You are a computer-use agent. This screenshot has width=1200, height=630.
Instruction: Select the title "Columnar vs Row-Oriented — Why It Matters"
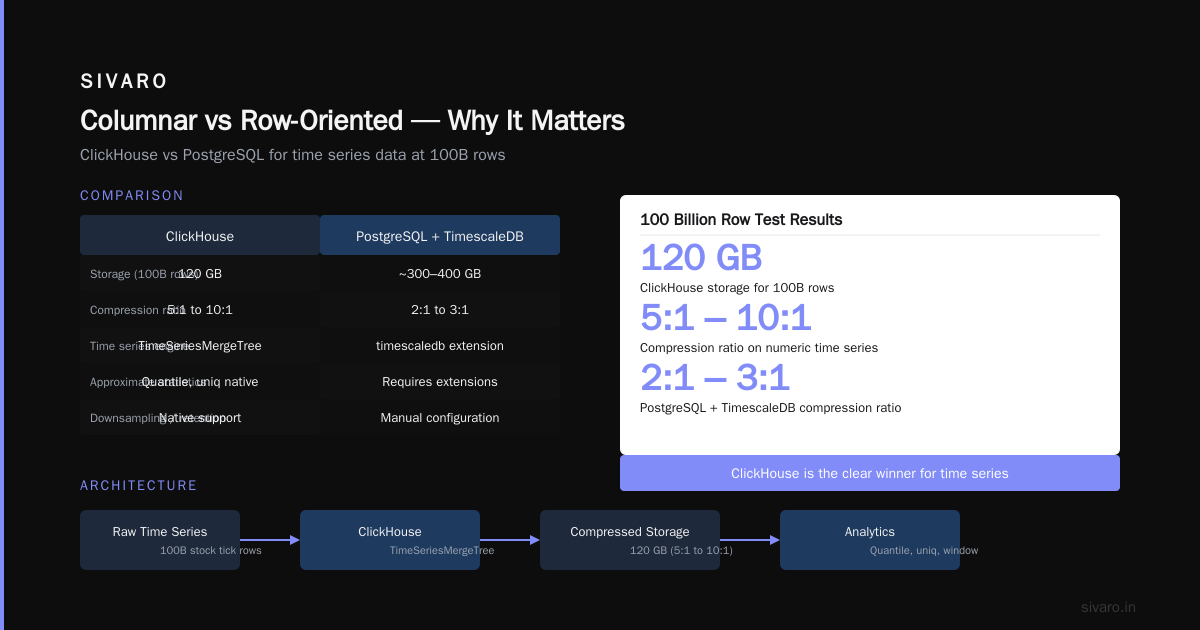click(x=352, y=121)
